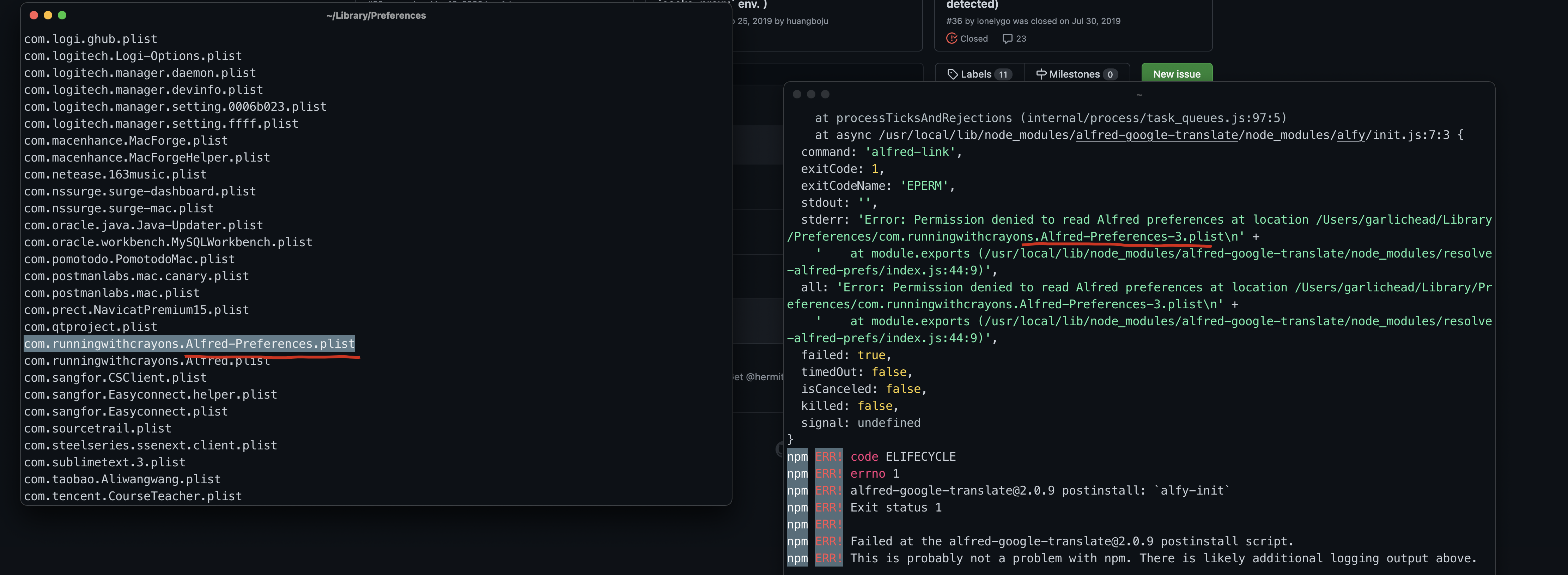Open Milestones 0 on the GitHub page
1568x575 pixels.
pos(1076,74)
